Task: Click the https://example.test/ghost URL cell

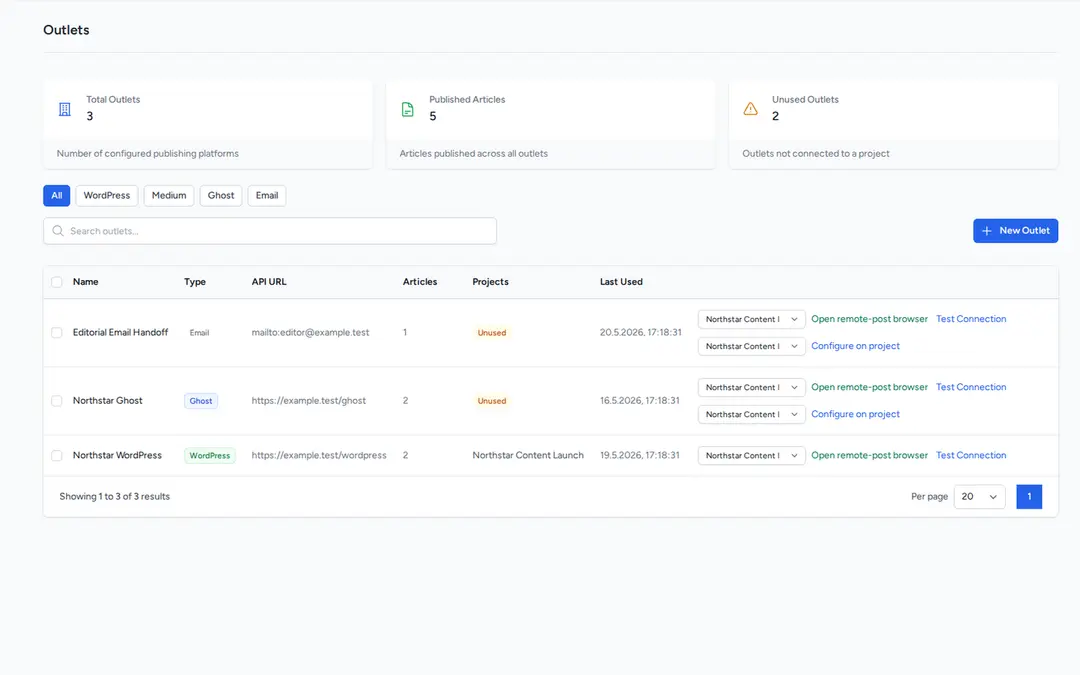Action: (x=309, y=401)
